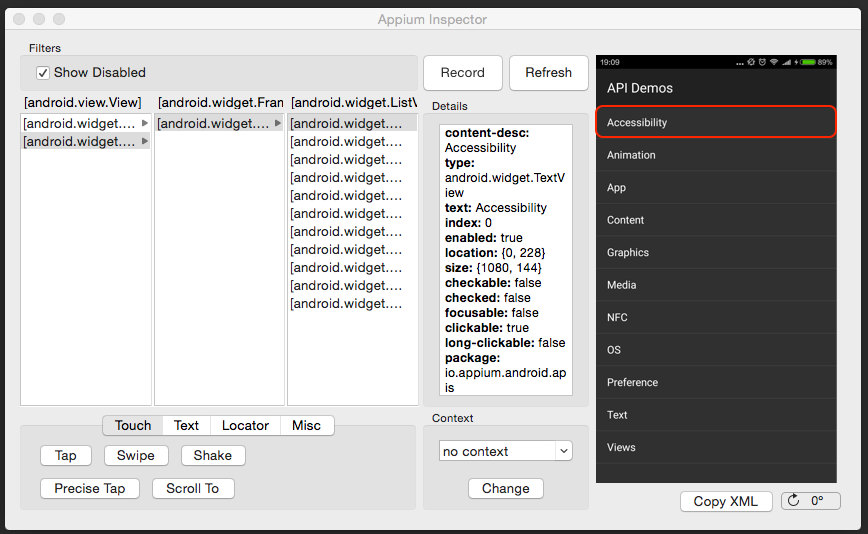868x534 pixels.
Task: Select Content in the device screenshot
Action: (x=716, y=220)
